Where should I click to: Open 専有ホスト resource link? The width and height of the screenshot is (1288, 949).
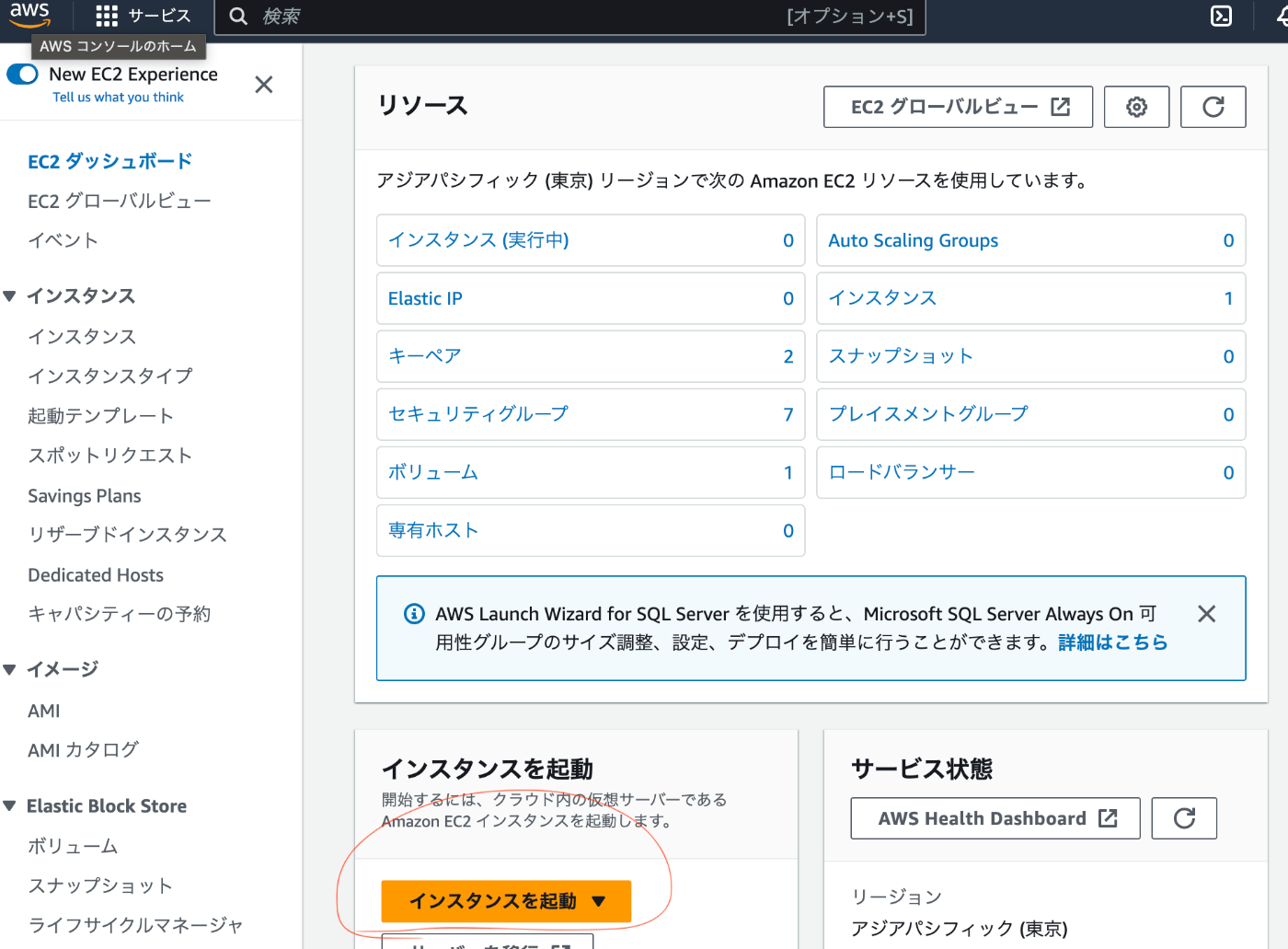433,530
